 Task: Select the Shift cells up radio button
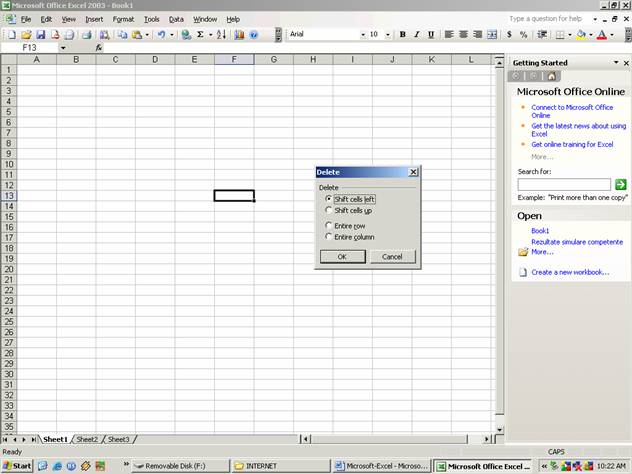click(328, 210)
